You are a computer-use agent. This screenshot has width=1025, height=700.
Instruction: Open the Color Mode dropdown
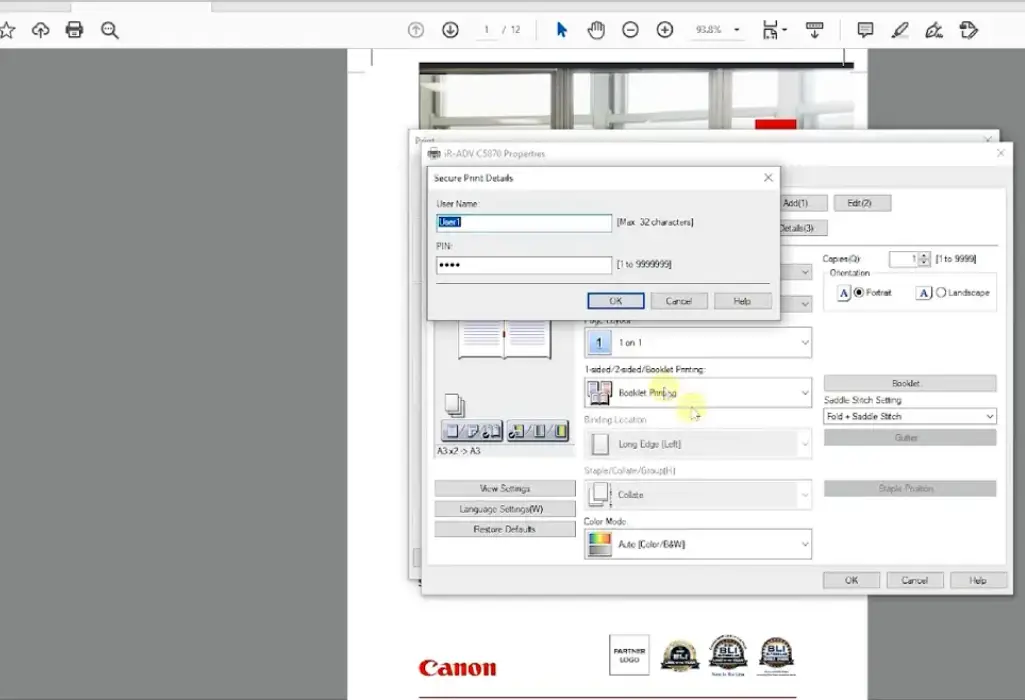[697, 544]
